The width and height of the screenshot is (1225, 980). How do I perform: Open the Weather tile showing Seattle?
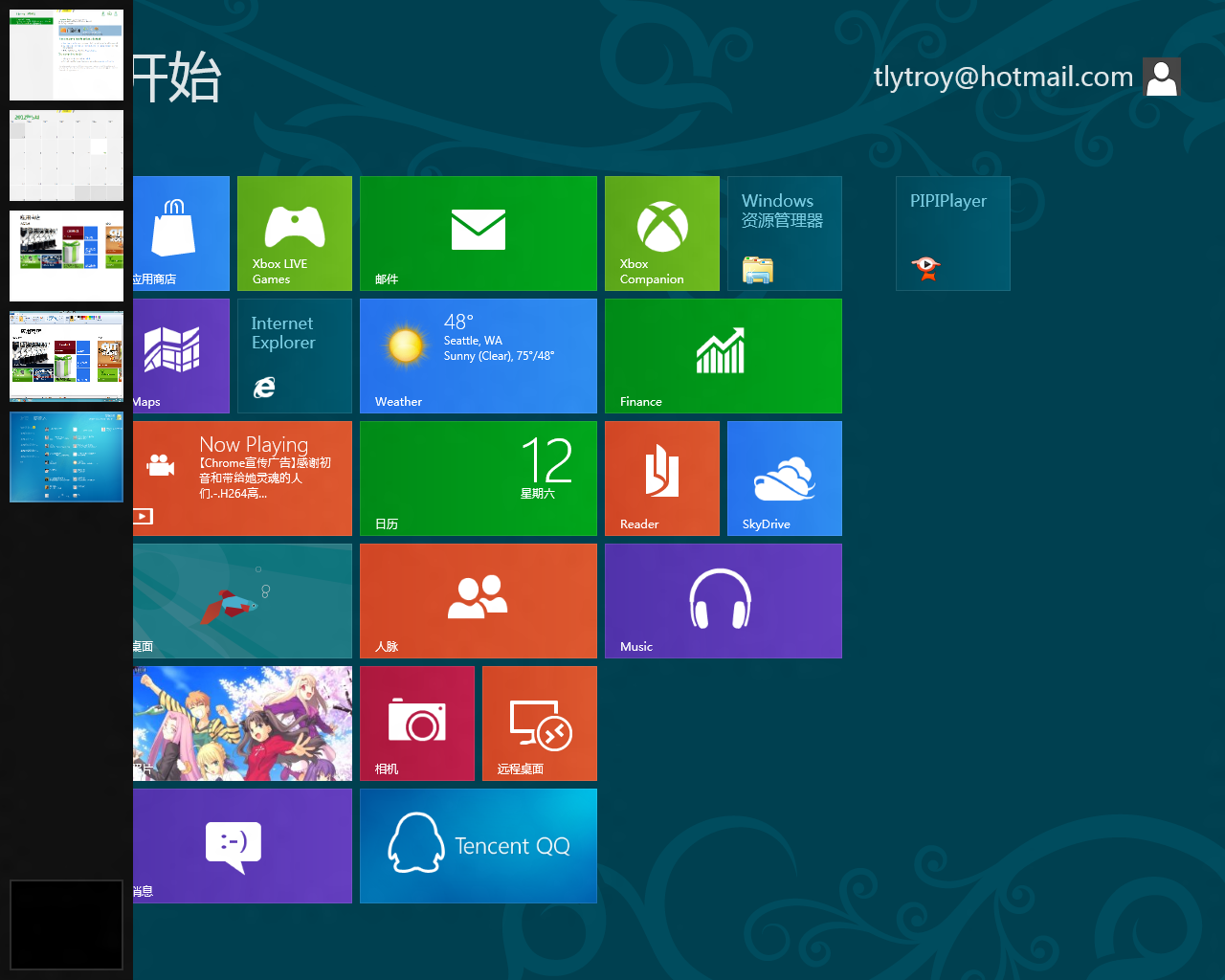tap(479, 356)
